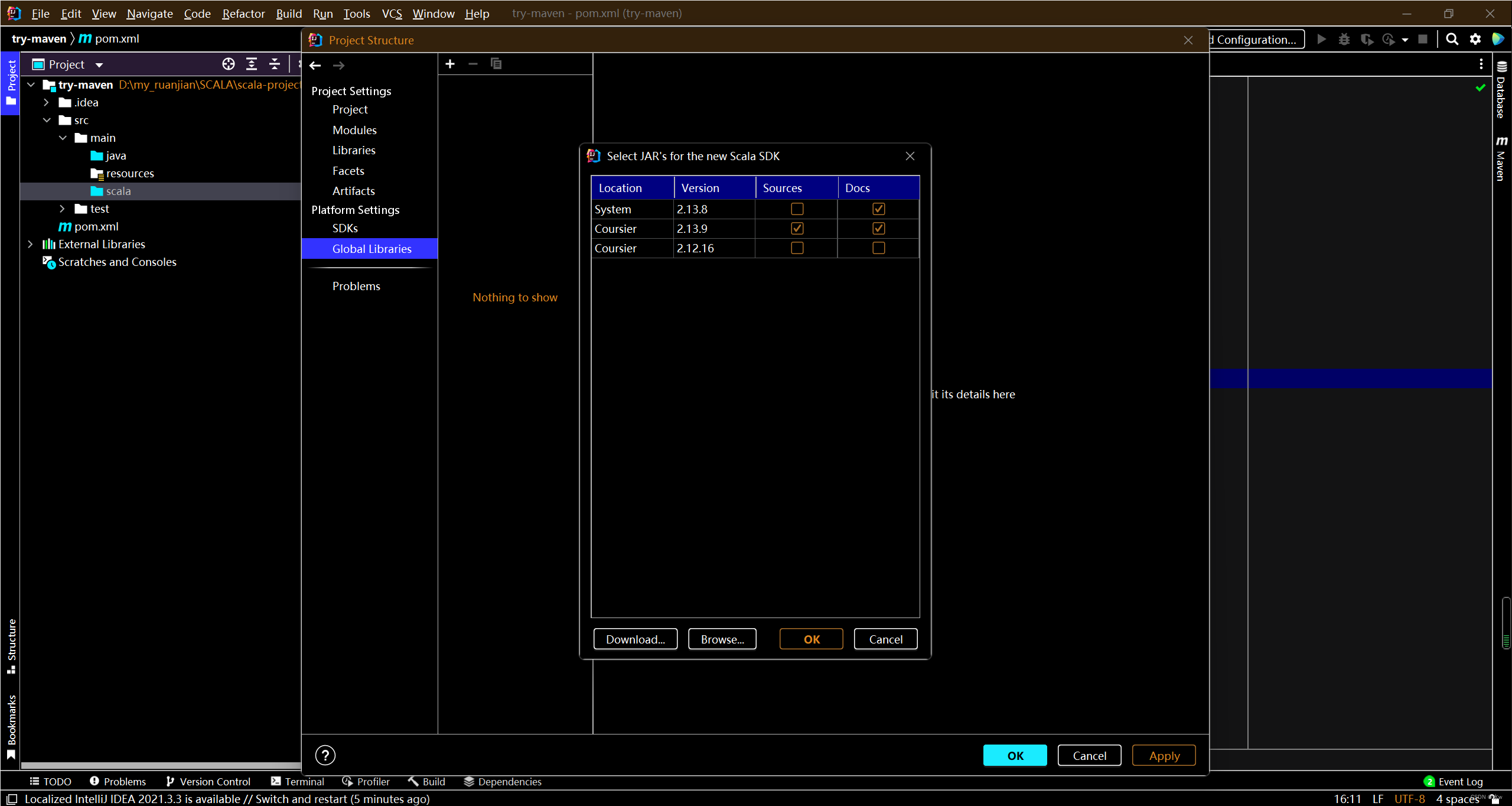Click the add (+) library icon
This screenshot has height=806, width=1512.
[x=450, y=64]
